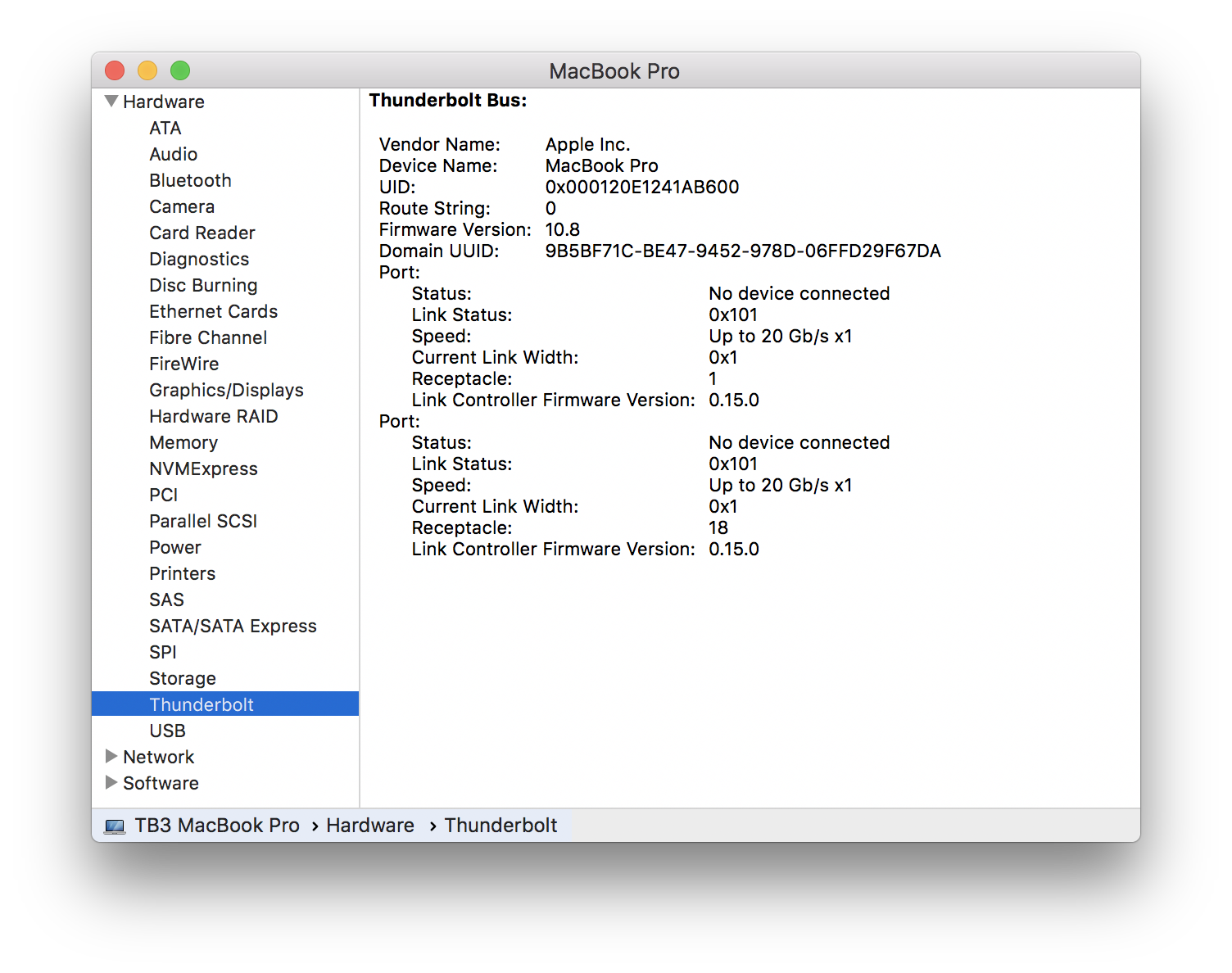Click the laptop icon in path bar
1232x973 pixels.
(x=115, y=826)
